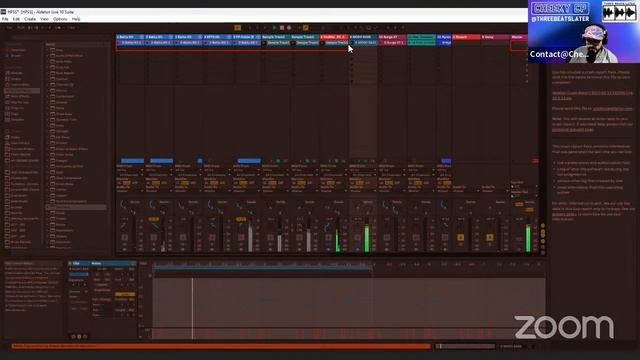The height and width of the screenshot is (360, 640).
Task: Click the Dynamic Tube entry in the browser
Action: 66,120
